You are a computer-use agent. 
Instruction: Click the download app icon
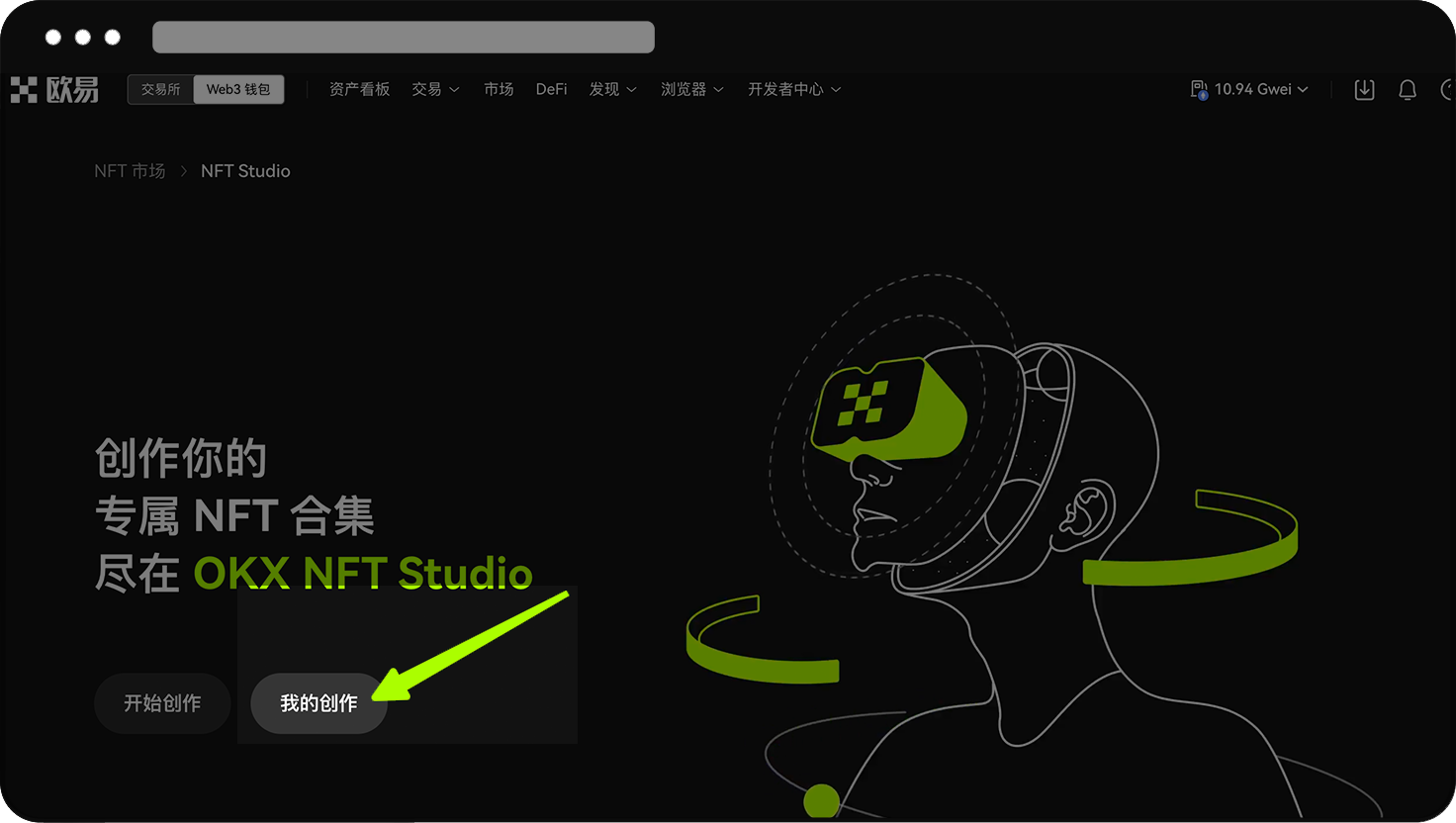(1364, 89)
